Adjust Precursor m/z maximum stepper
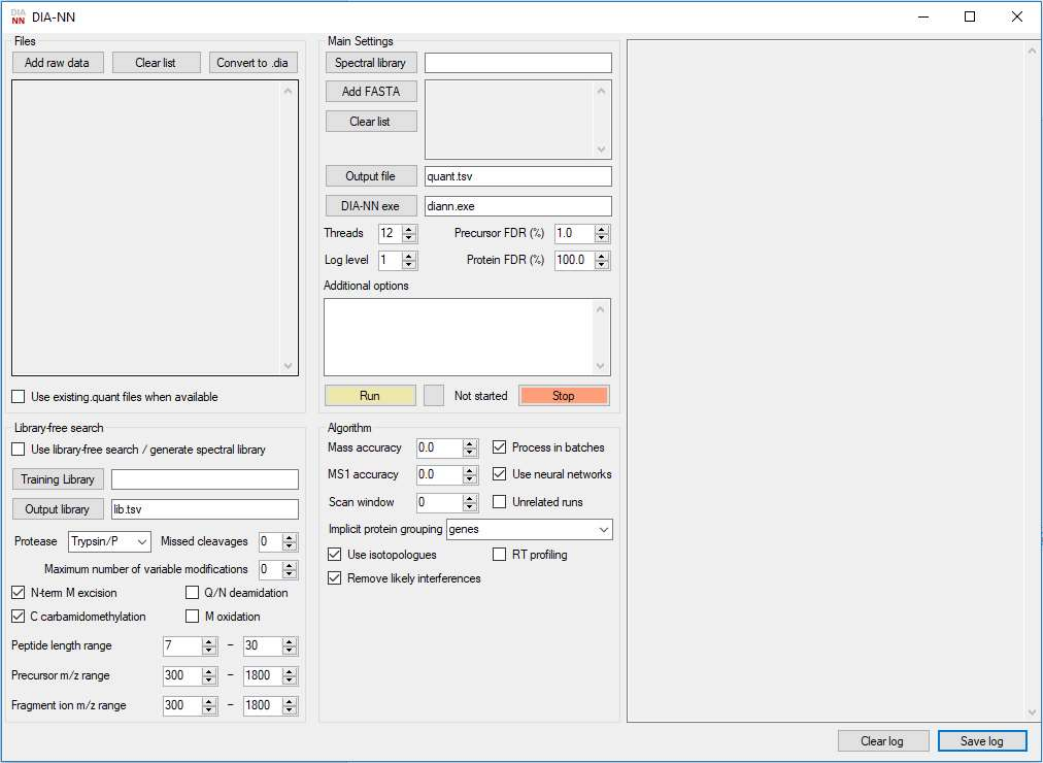The height and width of the screenshot is (763, 1043). pyautogui.click(x=289, y=676)
